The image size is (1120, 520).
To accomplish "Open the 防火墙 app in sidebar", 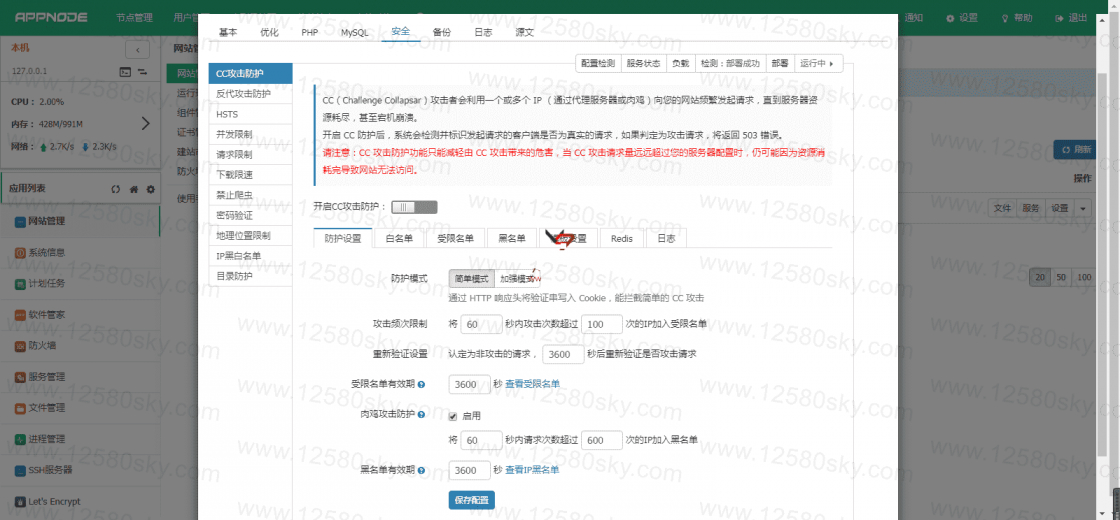I will [x=80, y=346].
